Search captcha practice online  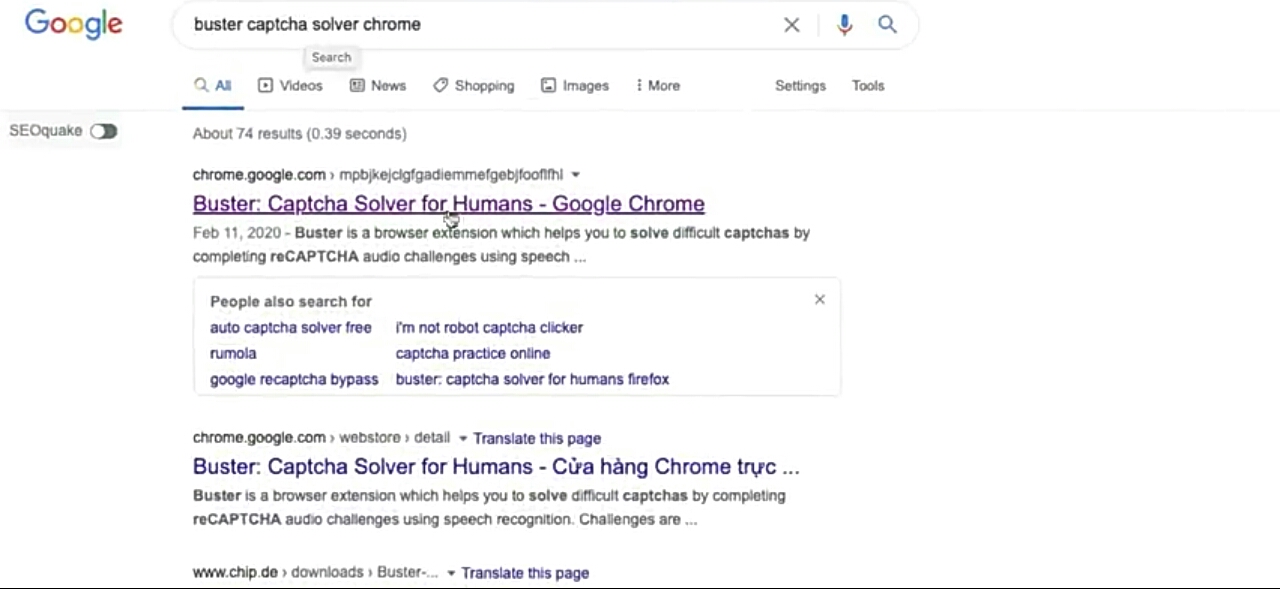(473, 353)
